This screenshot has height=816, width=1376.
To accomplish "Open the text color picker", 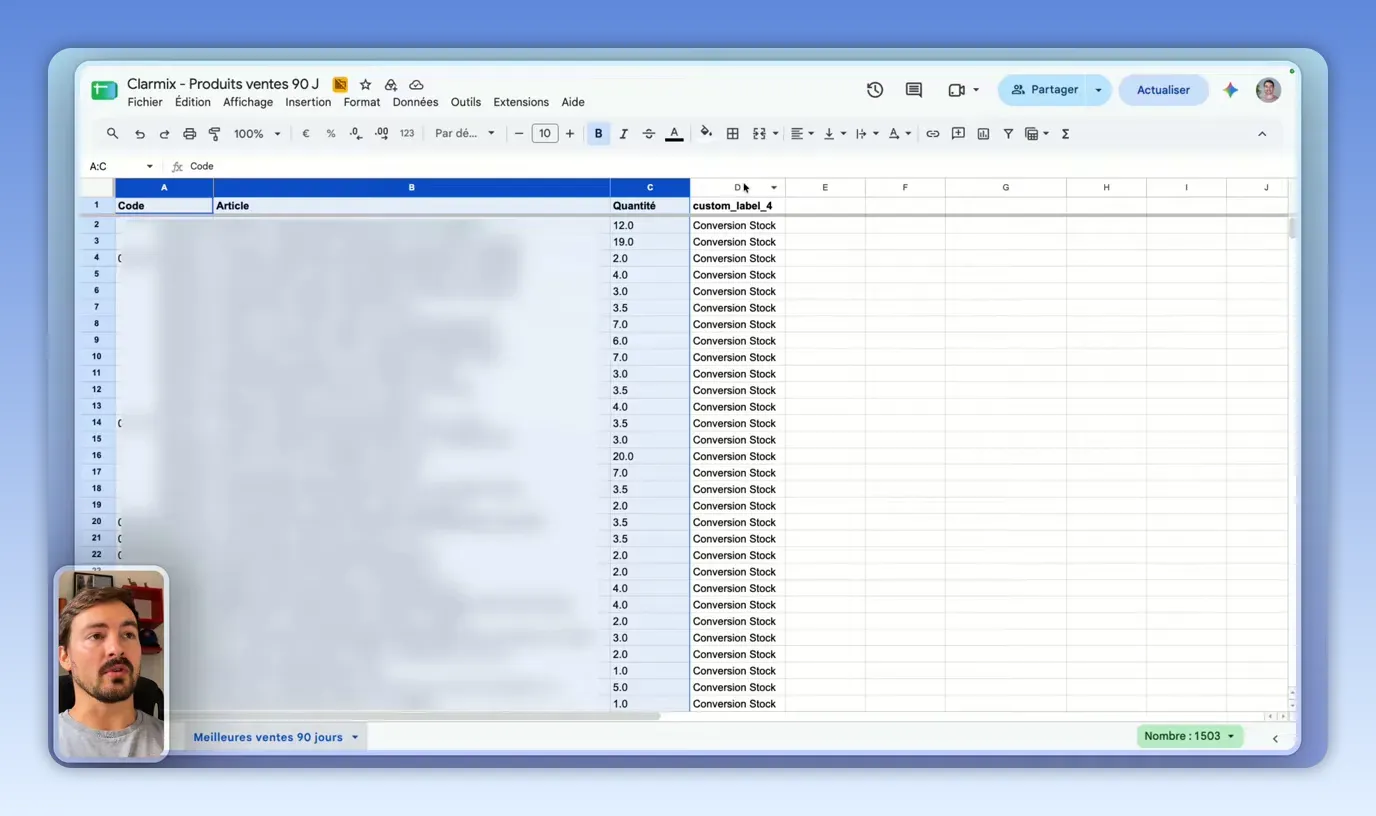I will (x=674, y=134).
